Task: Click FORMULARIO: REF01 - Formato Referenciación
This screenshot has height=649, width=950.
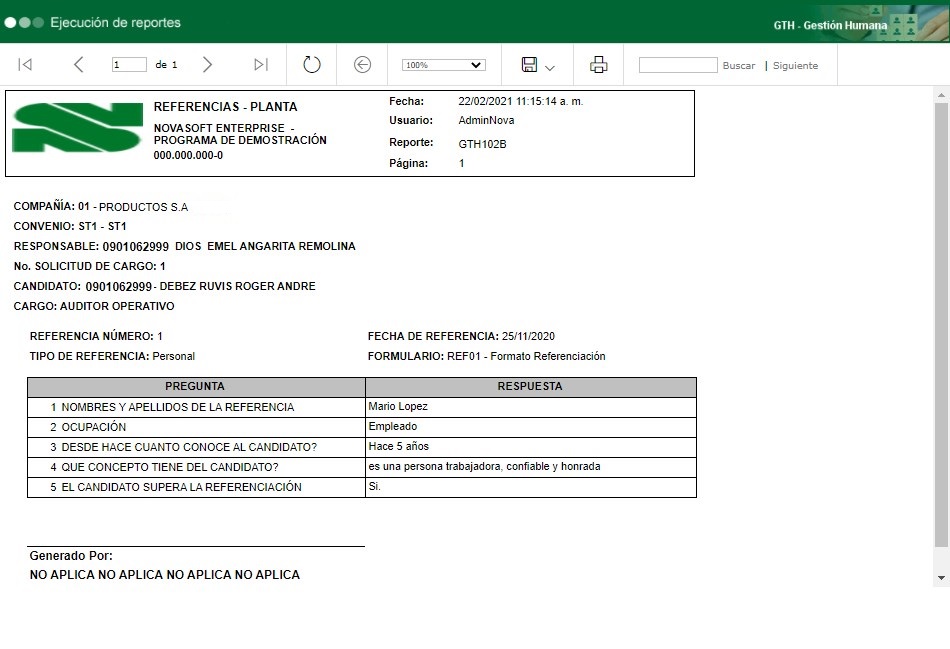Action: click(x=487, y=356)
